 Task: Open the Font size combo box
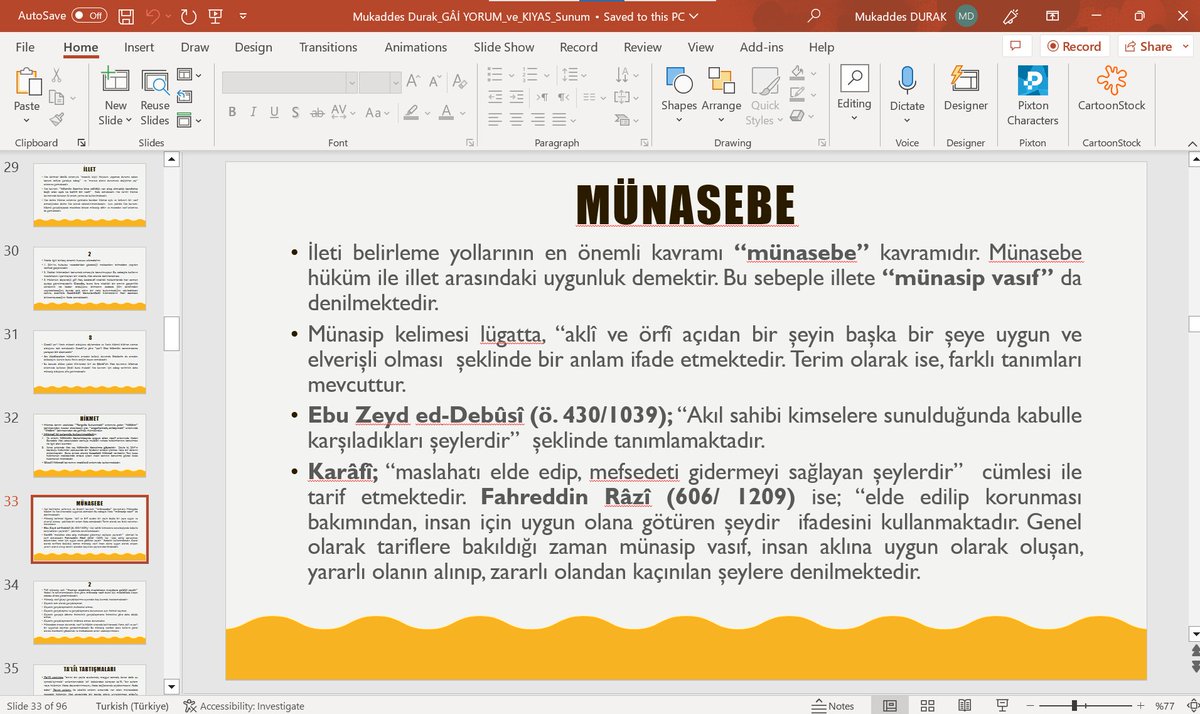(x=380, y=83)
